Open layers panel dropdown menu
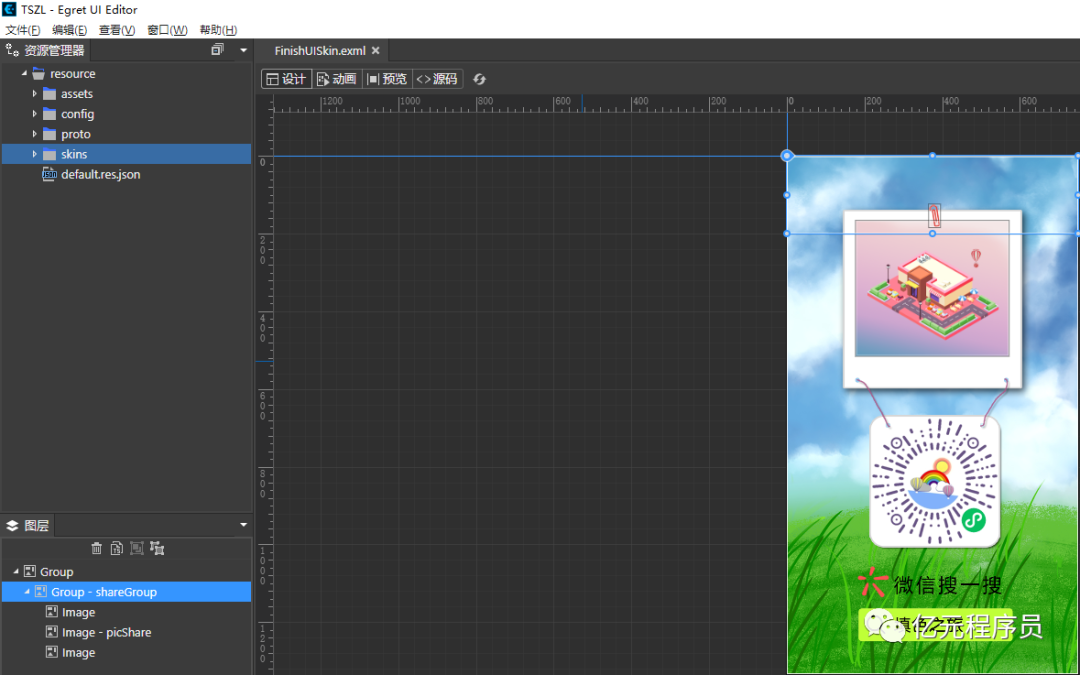The width and height of the screenshot is (1080, 675). point(243,525)
